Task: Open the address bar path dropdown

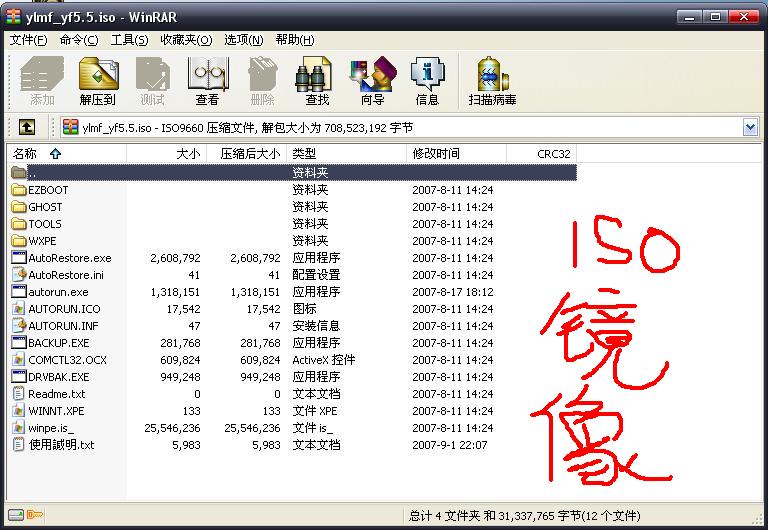Action: click(750, 128)
